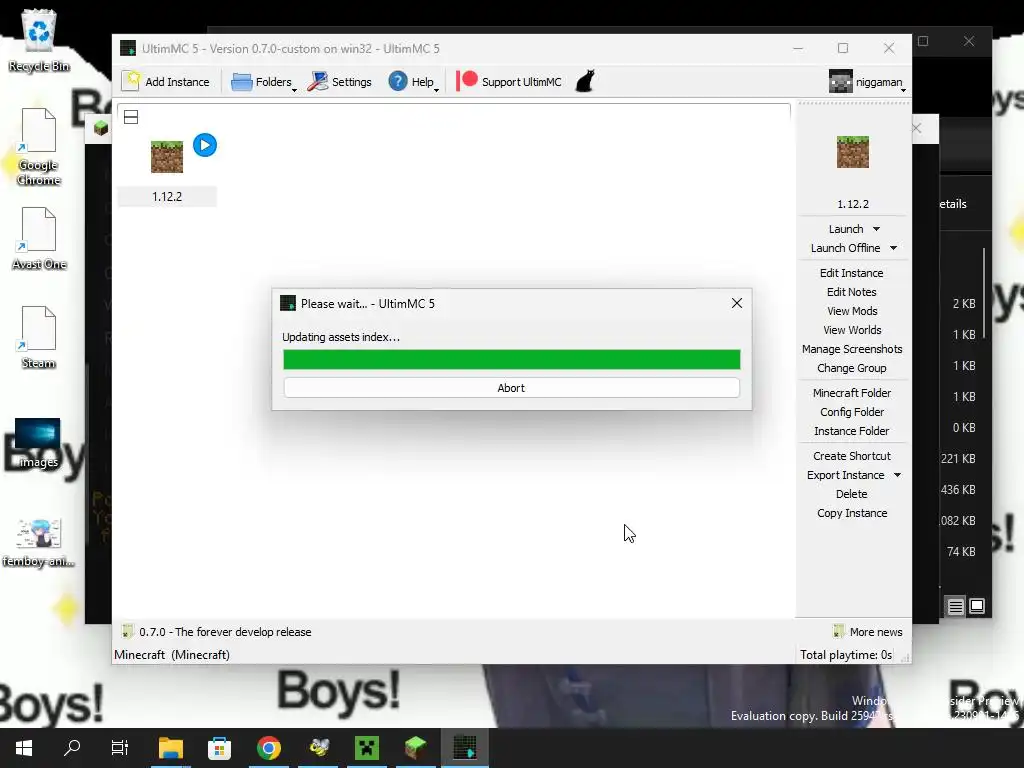This screenshot has width=1024, height=768.
Task: Click the 1.12.2 instance label in list
Action: coord(167,197)
